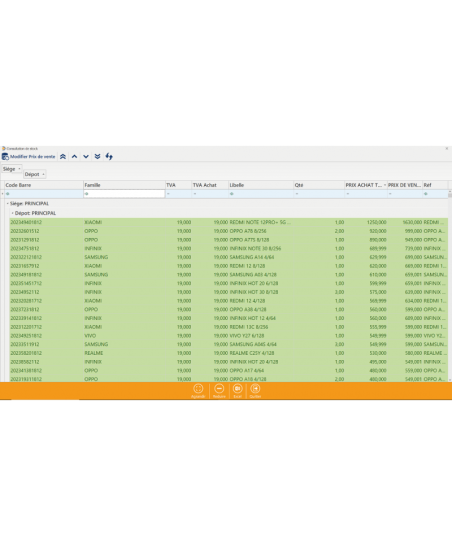
Task: Export to Excel via orange bar icon
Action: (238, 391)
